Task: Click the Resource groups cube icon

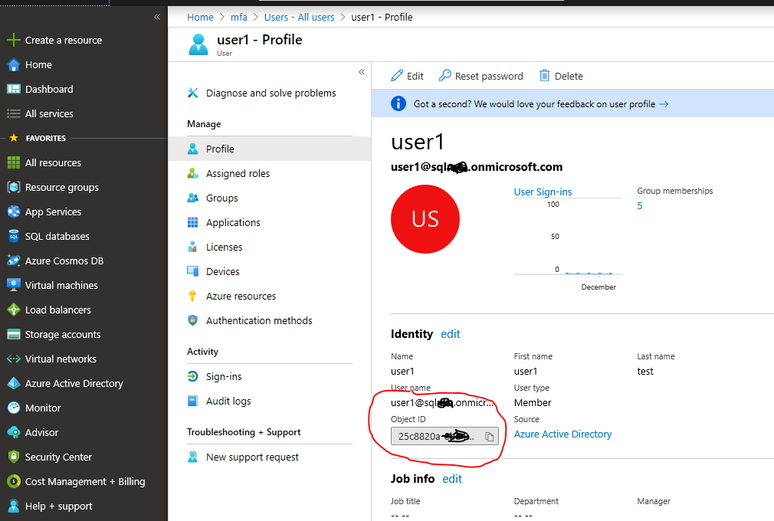Action: click(14, 187)
